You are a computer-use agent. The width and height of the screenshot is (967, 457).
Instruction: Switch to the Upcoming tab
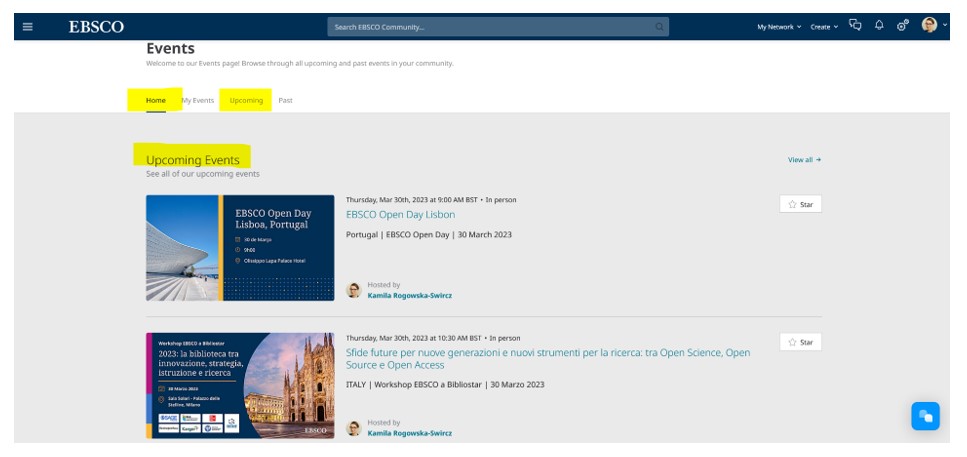(246, 100)
